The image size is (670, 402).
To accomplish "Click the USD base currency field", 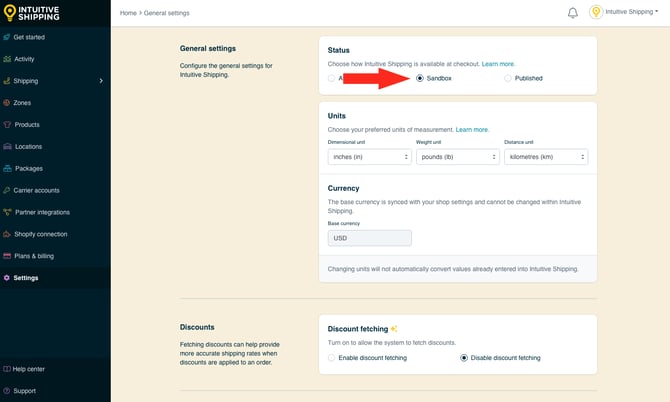I will [370, 238].
